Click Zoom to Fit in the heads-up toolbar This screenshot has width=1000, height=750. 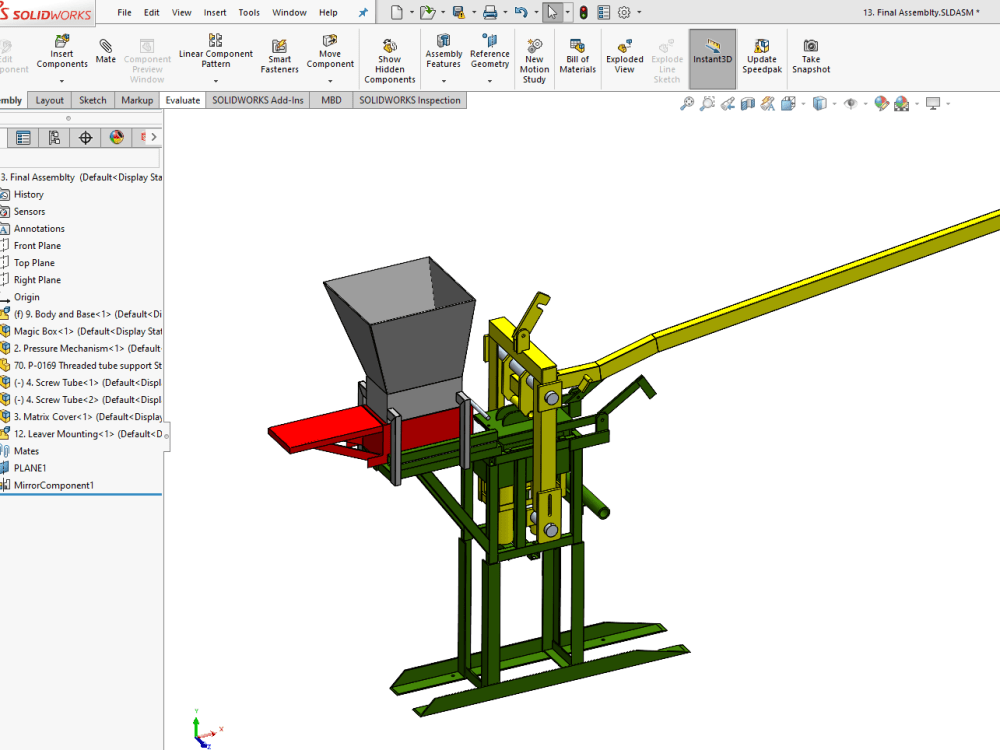(687, 103)
